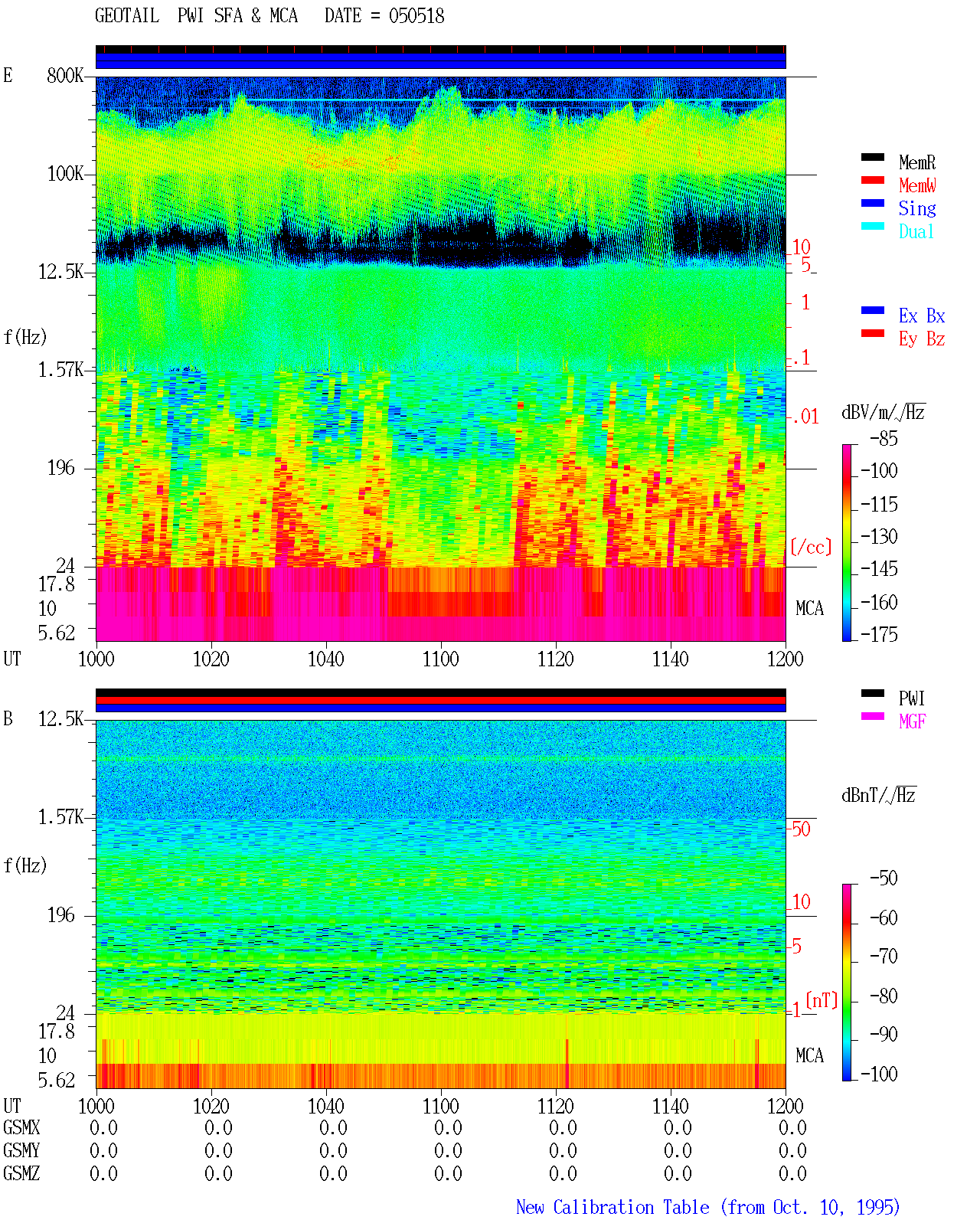Screen dimensions: 980x1220
Task: Click the plot title "GEOTAIL PWI SFA & MCA"
Action: click(x=196, y=16)
